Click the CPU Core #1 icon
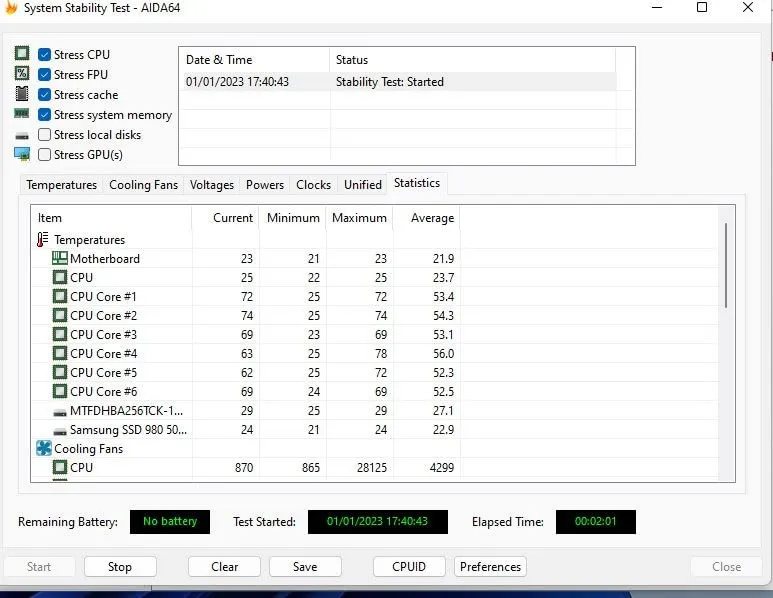 [60, 296]
